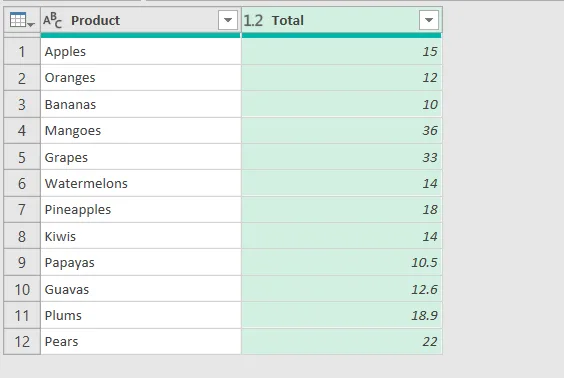Click the Pears cell
Screen dimensions: 564x378
(x=141, y=342)
